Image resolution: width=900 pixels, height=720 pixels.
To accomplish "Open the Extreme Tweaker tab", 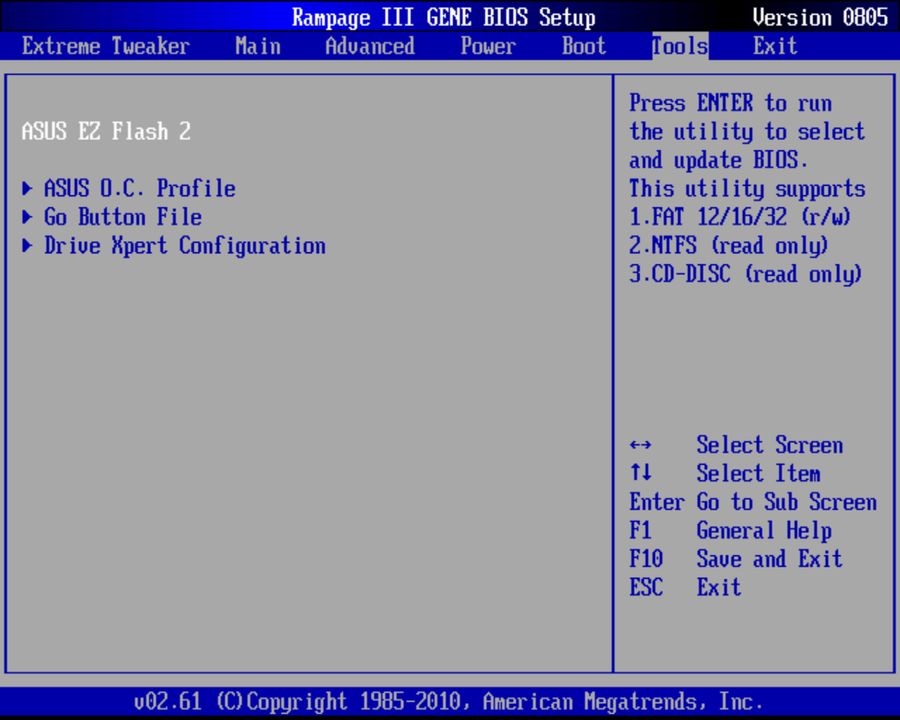I will coord(106,46).
